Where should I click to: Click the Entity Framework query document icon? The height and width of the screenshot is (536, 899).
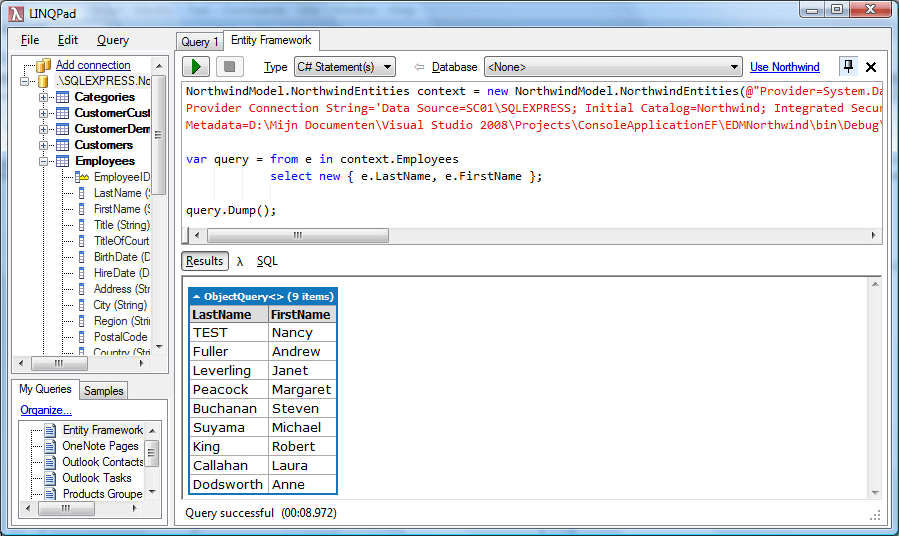[50, 430]
